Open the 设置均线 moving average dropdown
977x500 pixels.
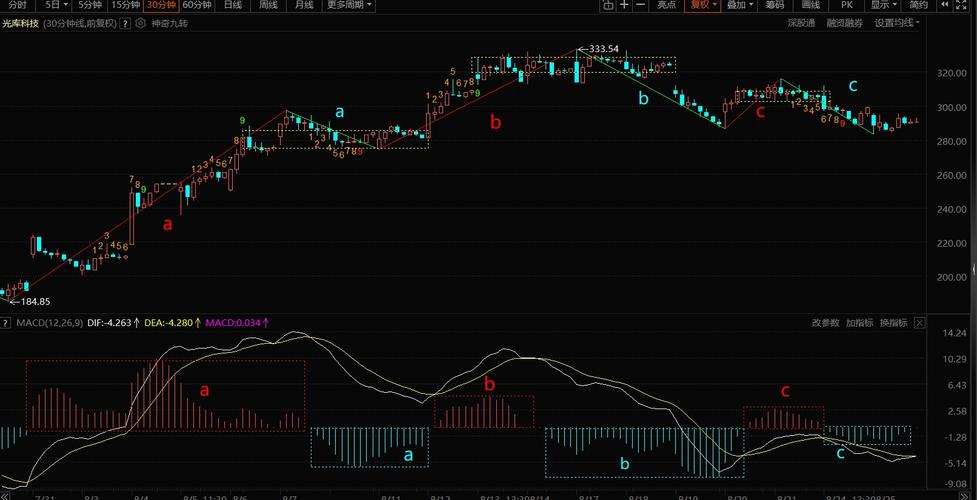click(x=897, y=23)
